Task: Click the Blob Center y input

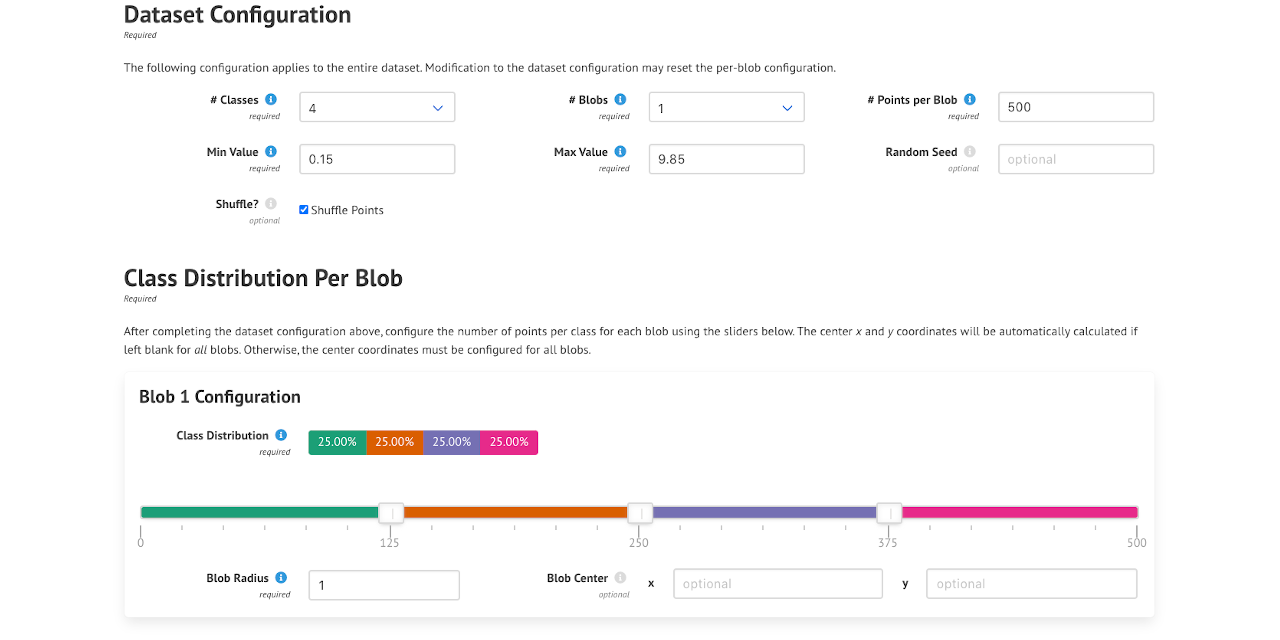Action: pyautogui.click(x=1032, y=584)
